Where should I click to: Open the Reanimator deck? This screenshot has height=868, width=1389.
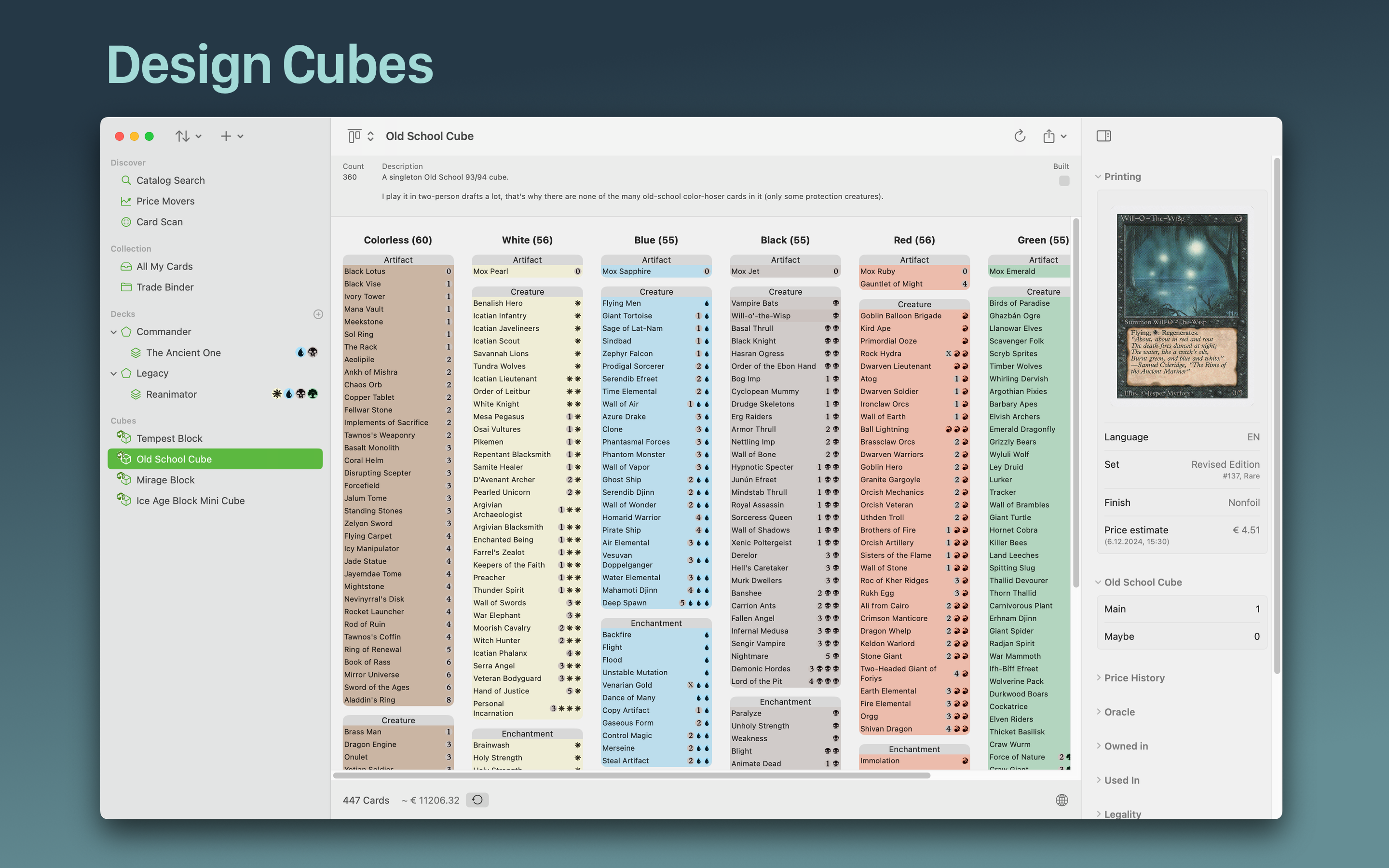point(215,394)
